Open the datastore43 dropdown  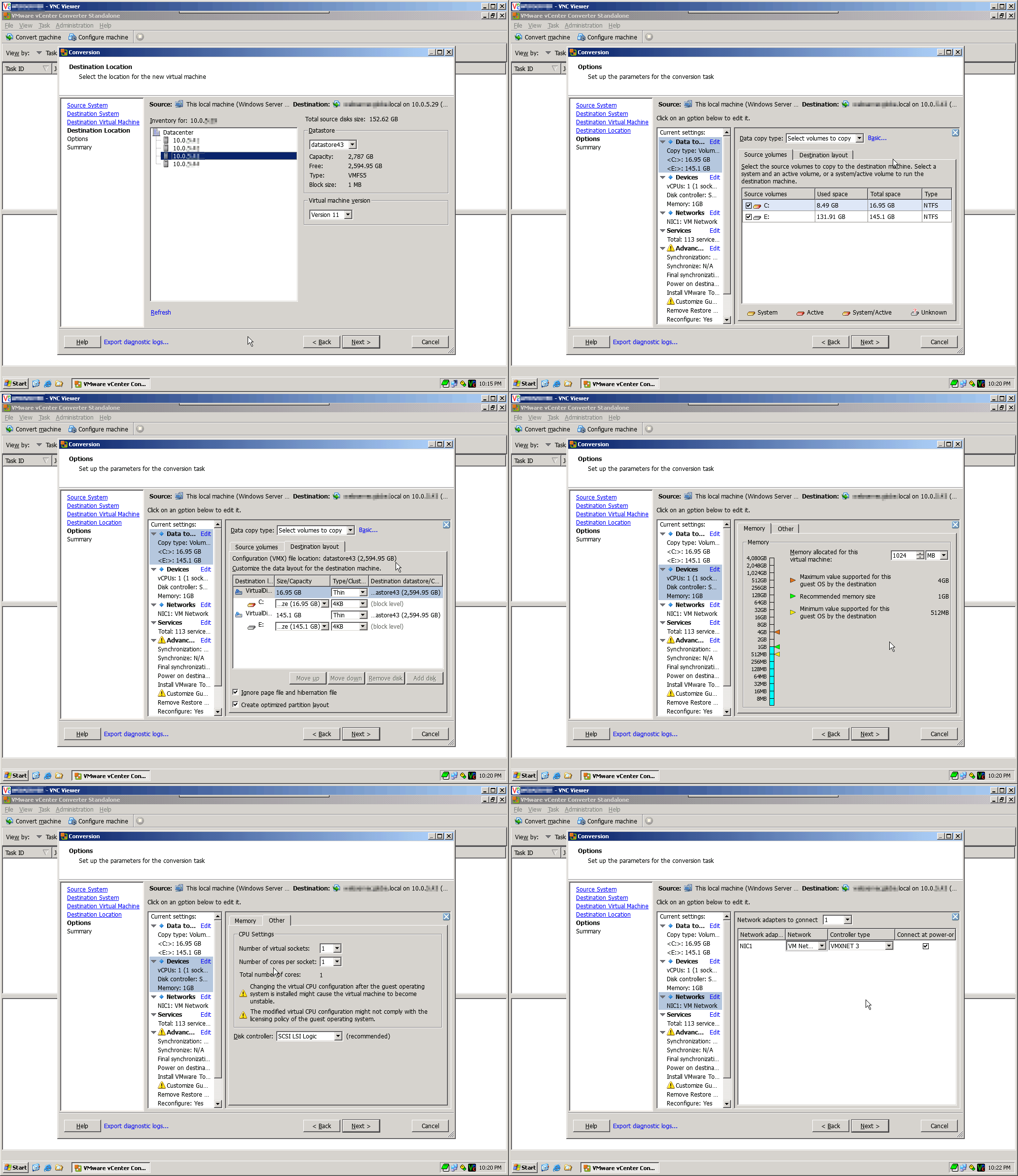(x=353, y=144)
